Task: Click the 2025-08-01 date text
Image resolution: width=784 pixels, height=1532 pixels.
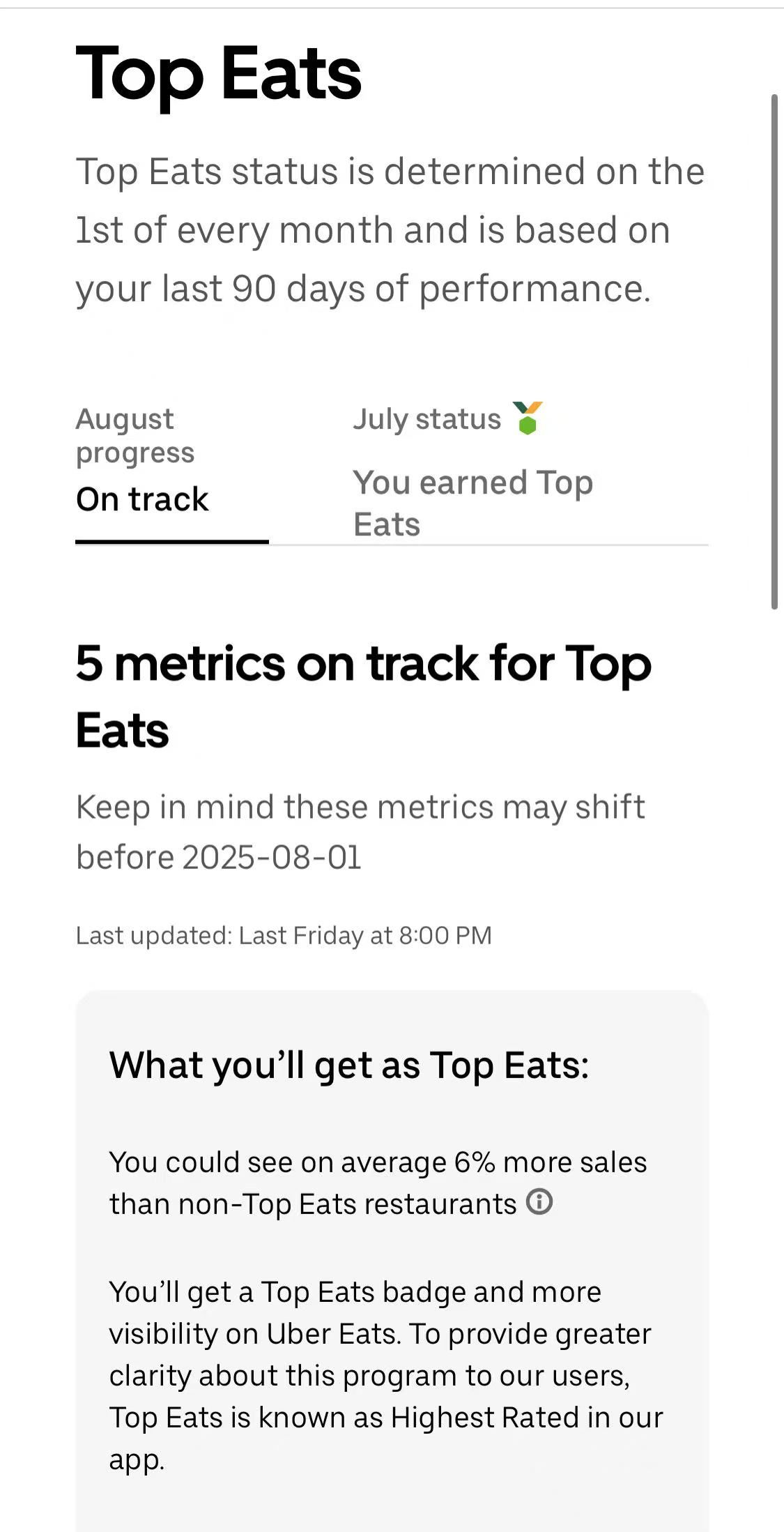Action: [x=272, y=858]
